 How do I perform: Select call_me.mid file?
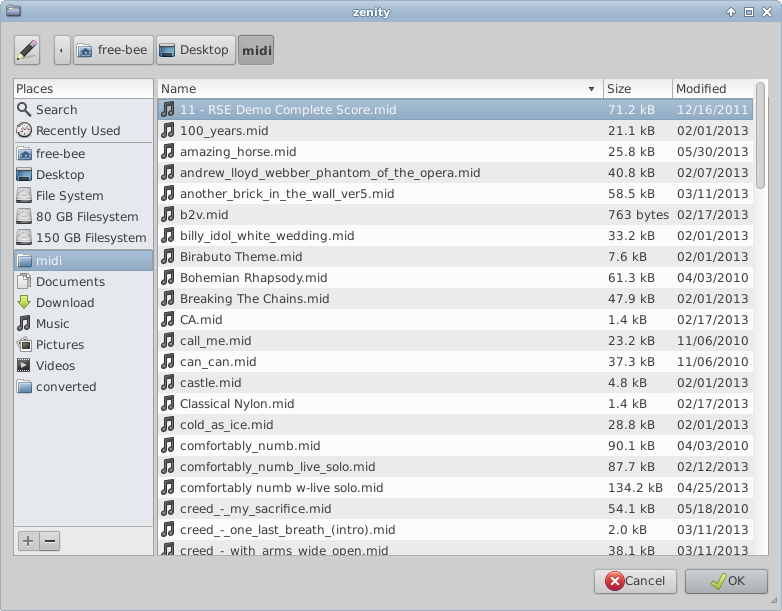click(x=455, y=341)
